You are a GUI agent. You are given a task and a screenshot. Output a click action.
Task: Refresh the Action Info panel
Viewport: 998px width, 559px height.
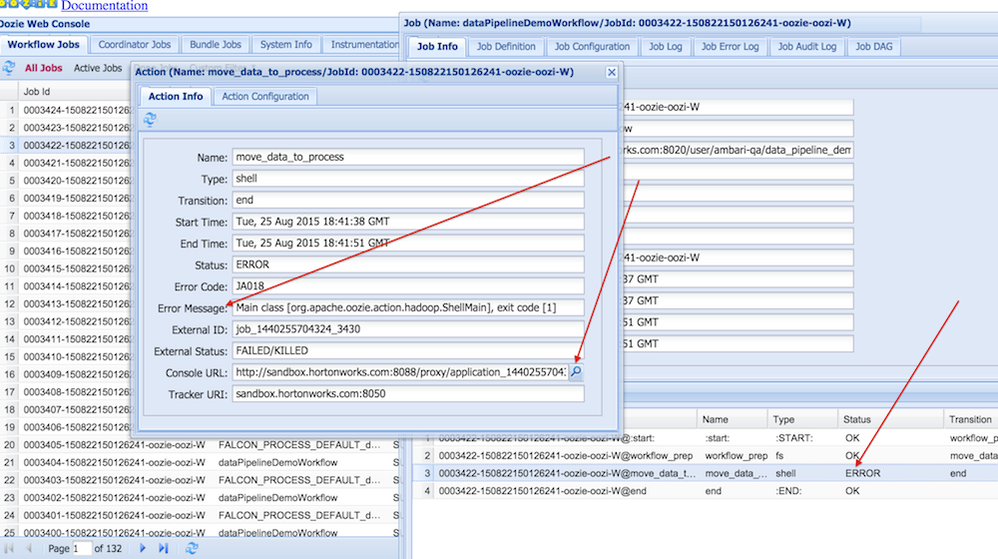[150, 119]
